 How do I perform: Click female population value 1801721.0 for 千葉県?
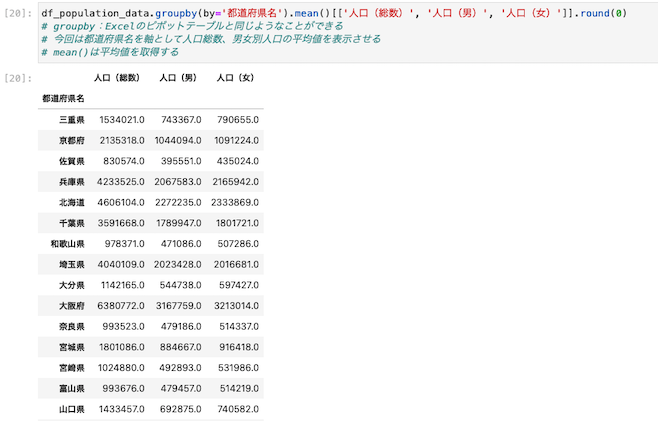coord(238,223)
